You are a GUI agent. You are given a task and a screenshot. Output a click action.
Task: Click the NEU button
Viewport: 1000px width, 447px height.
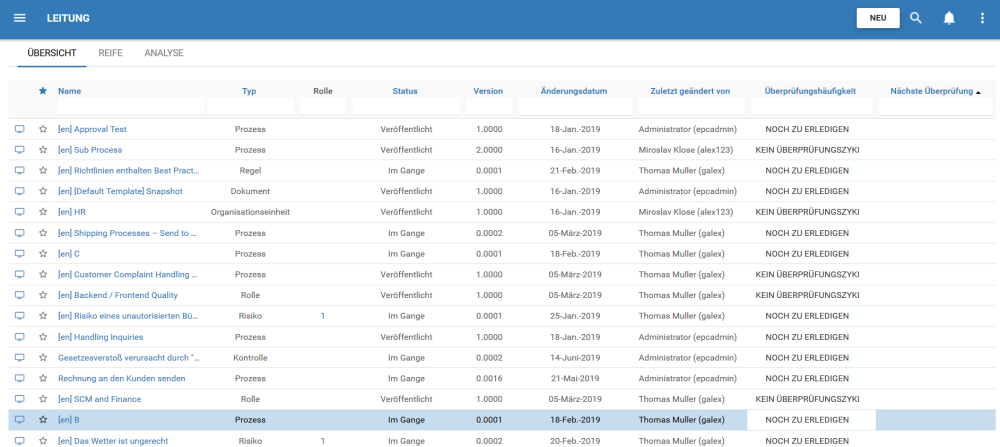(x=878, y=18)
